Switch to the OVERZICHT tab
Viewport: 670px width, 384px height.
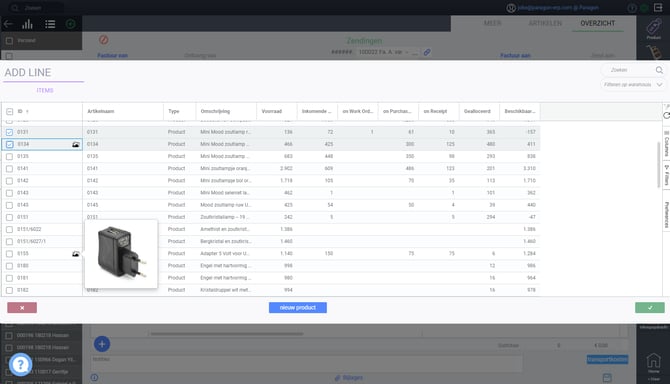point(597,23)
